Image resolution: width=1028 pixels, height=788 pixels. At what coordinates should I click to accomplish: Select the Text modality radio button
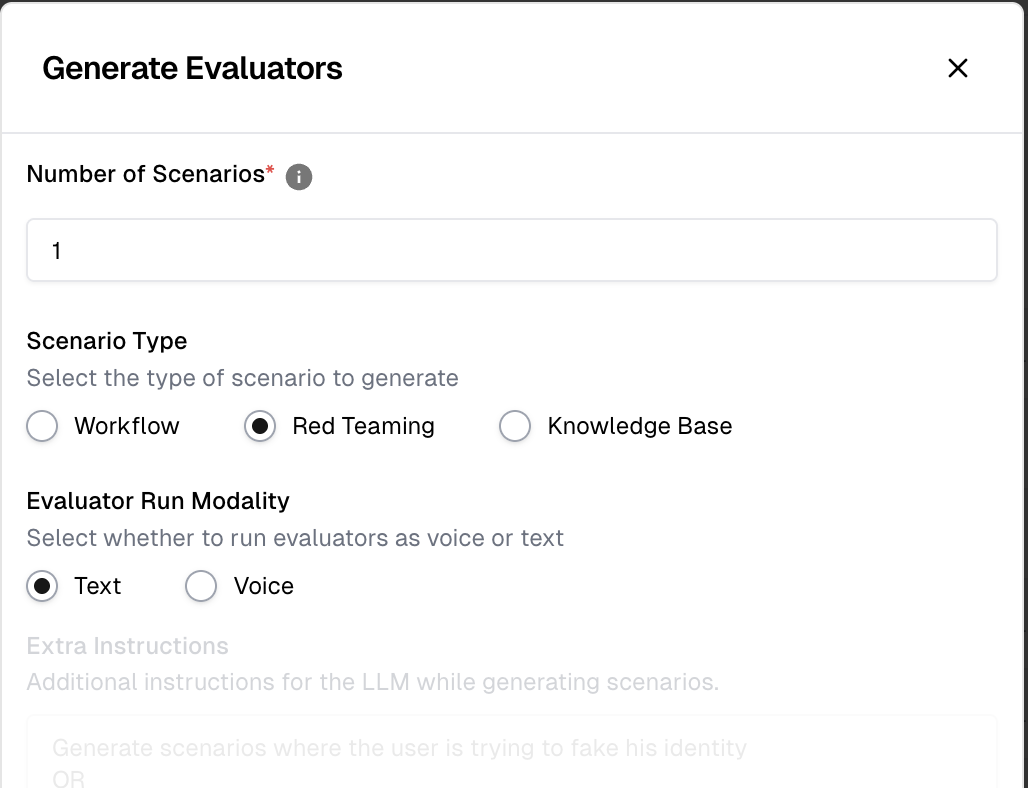click(x=42, y=586)
